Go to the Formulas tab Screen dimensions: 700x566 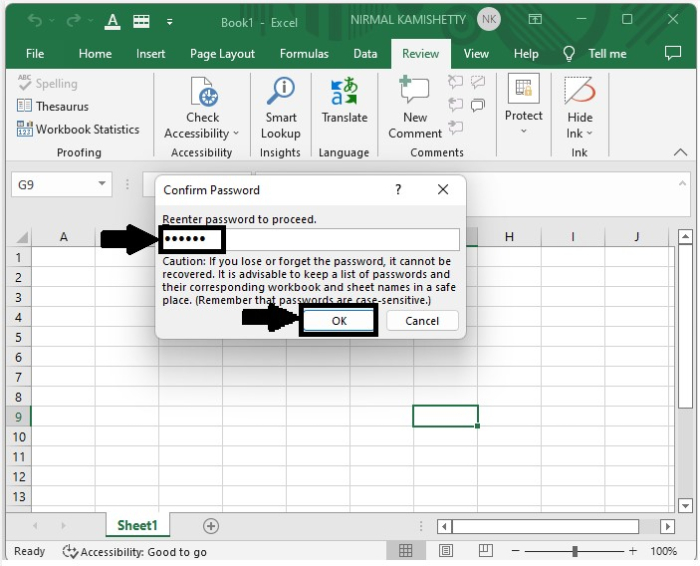[x=304, y=54]
